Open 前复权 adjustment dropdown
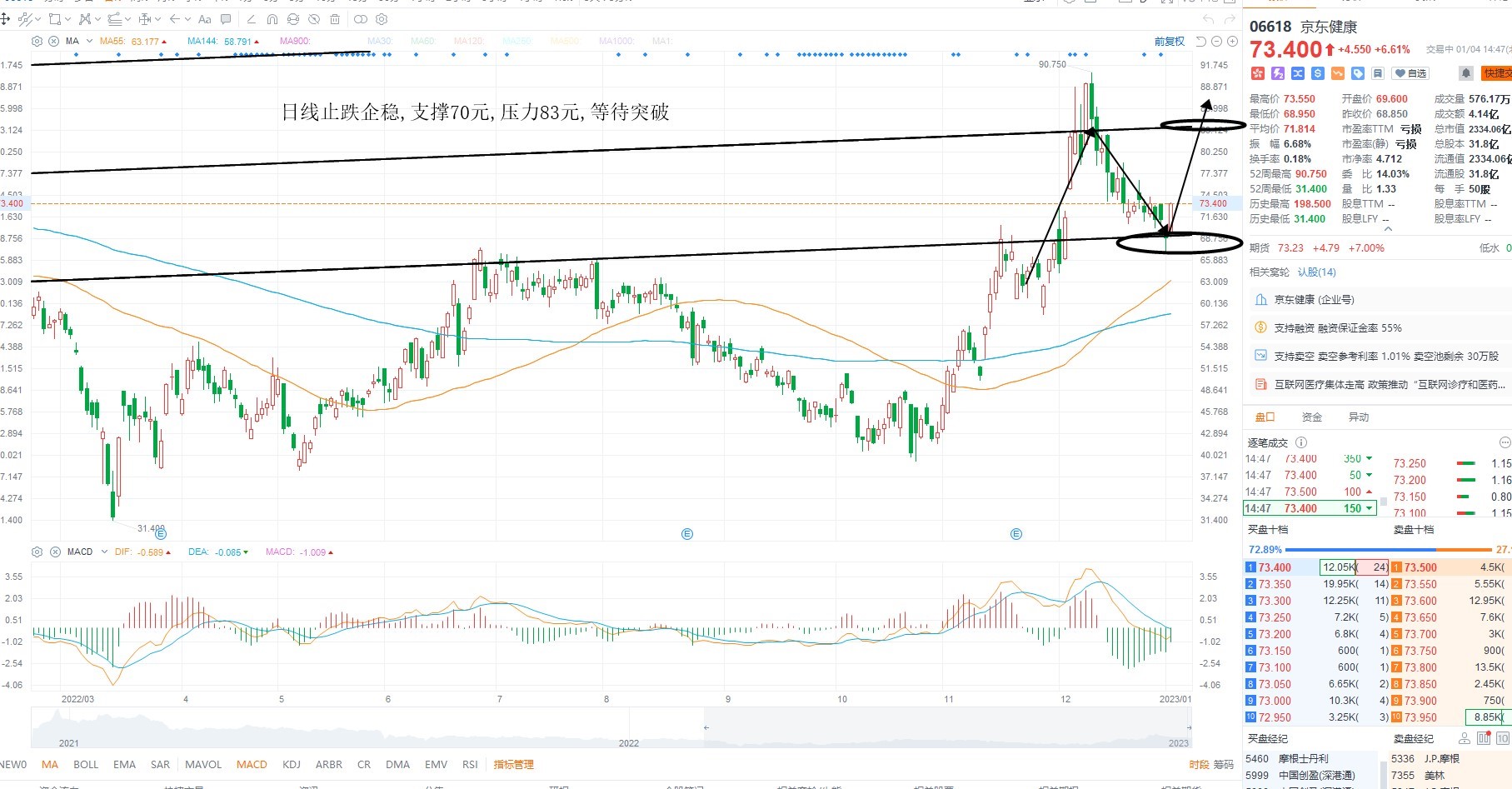 tap(1169, 41)
